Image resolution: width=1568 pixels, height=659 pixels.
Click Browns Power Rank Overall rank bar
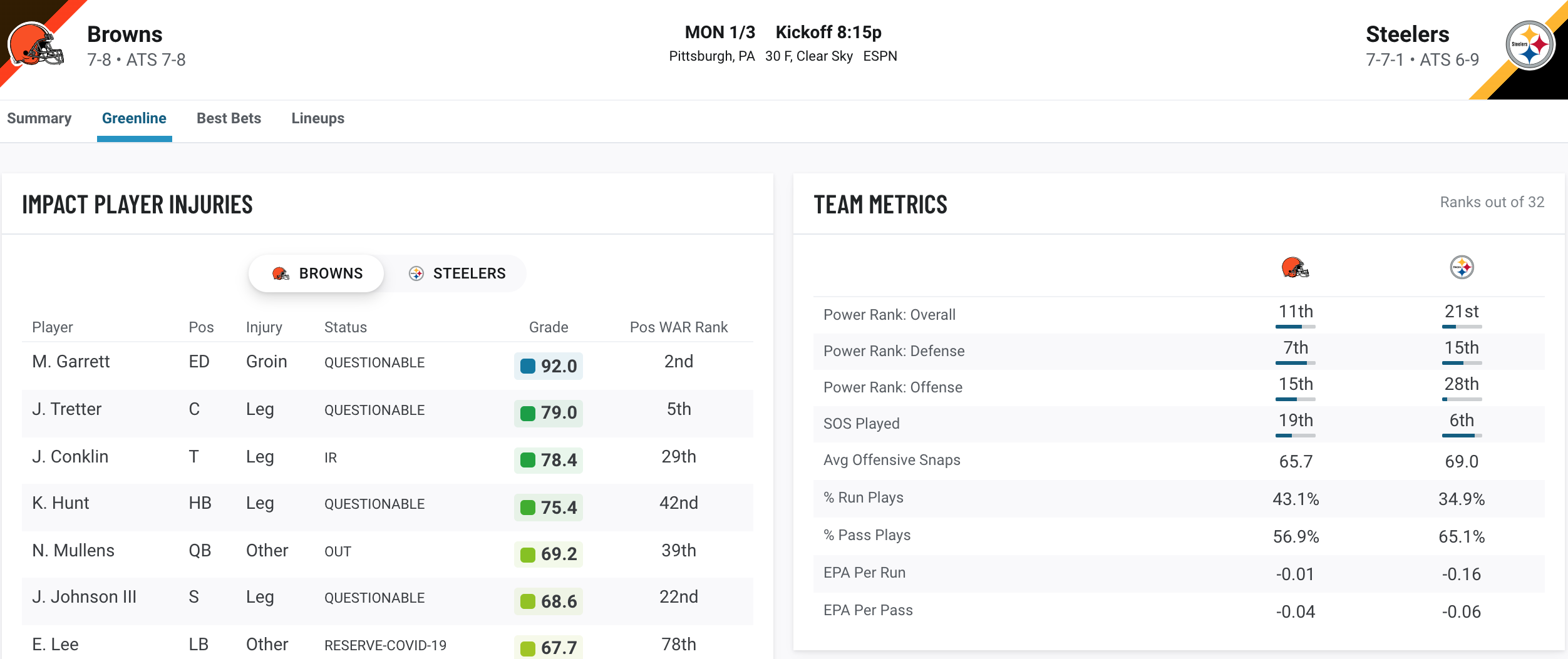click(x=1296, y=327)
